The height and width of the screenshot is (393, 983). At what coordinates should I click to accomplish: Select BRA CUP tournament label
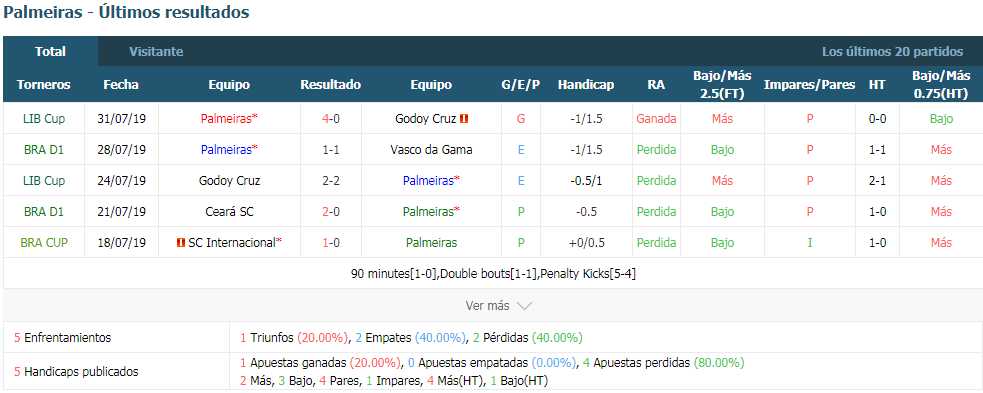click(x=44, y=243)
